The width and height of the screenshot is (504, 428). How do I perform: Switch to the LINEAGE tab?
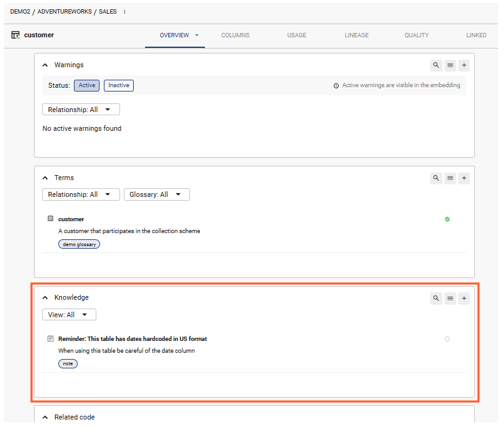point(356,35)
